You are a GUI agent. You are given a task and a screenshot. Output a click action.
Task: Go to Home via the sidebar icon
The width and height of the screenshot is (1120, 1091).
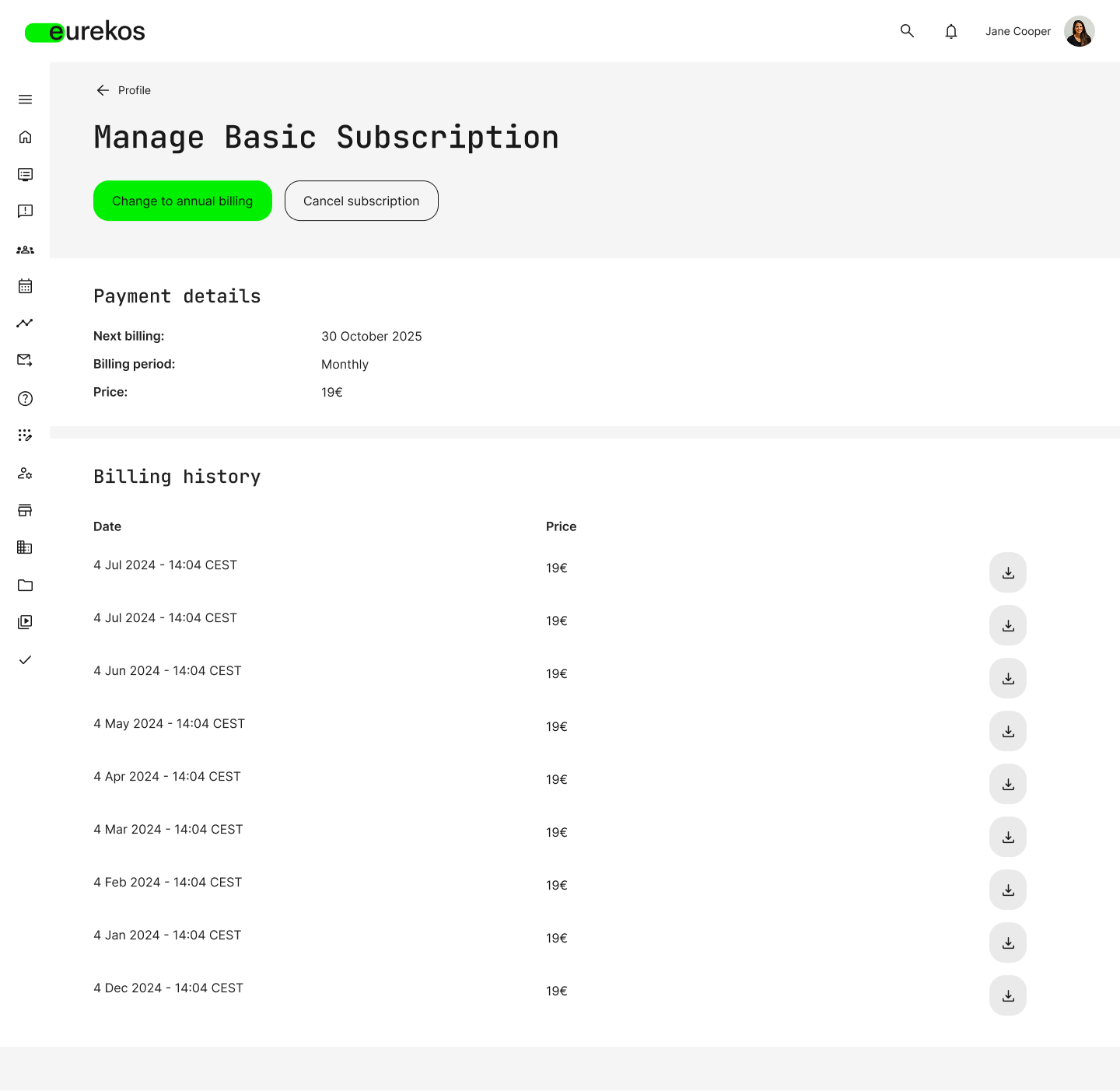click(x=25, y=137)
